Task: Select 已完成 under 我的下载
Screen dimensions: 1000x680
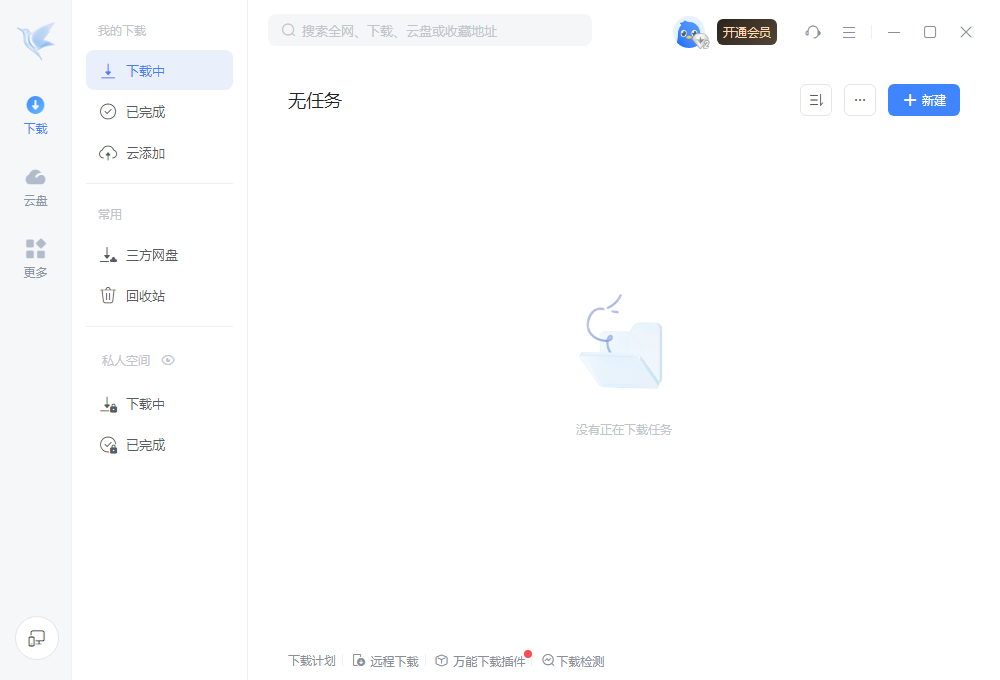Action: (146, 112)
